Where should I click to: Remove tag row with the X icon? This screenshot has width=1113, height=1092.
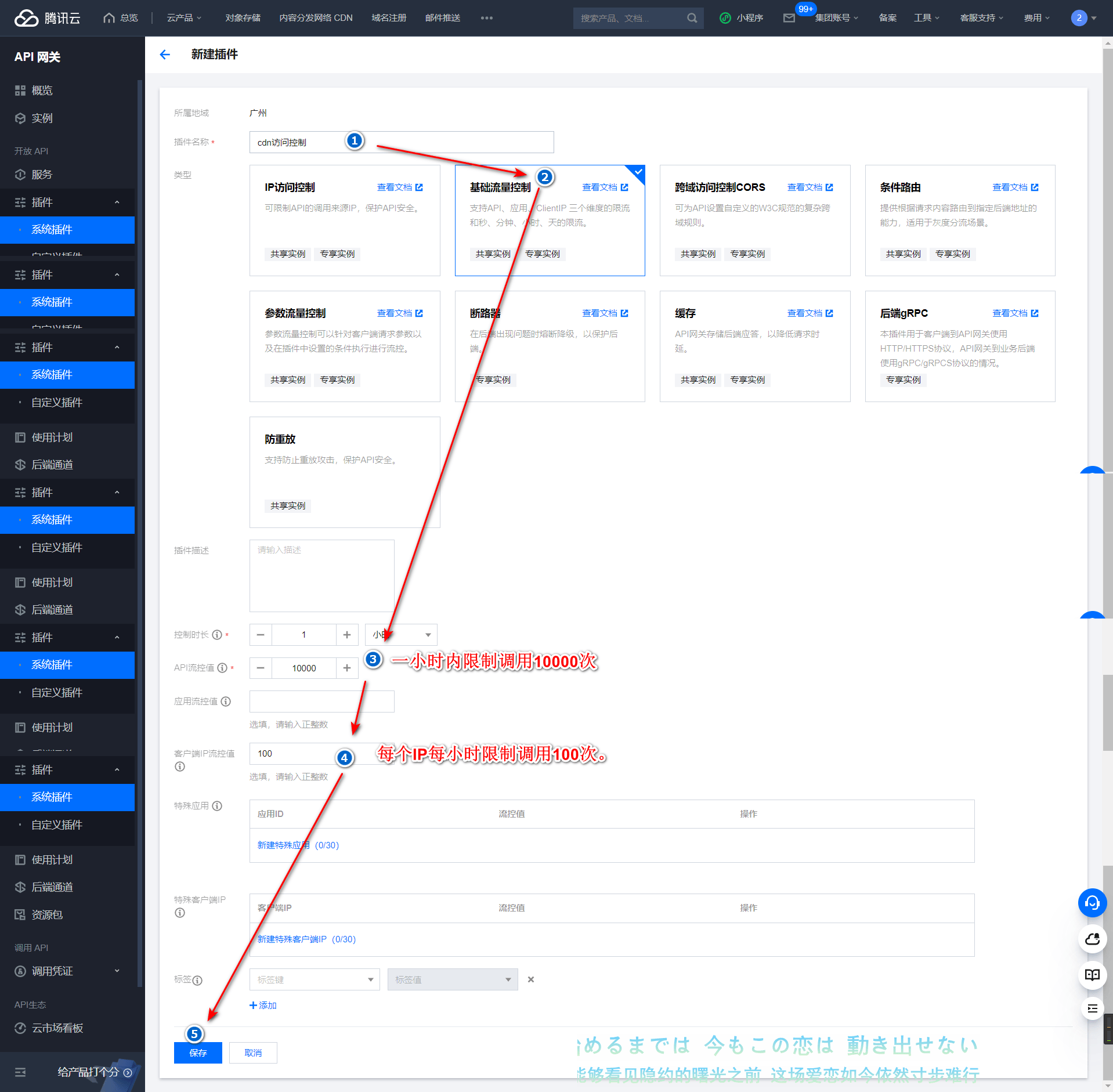[530, 979]
